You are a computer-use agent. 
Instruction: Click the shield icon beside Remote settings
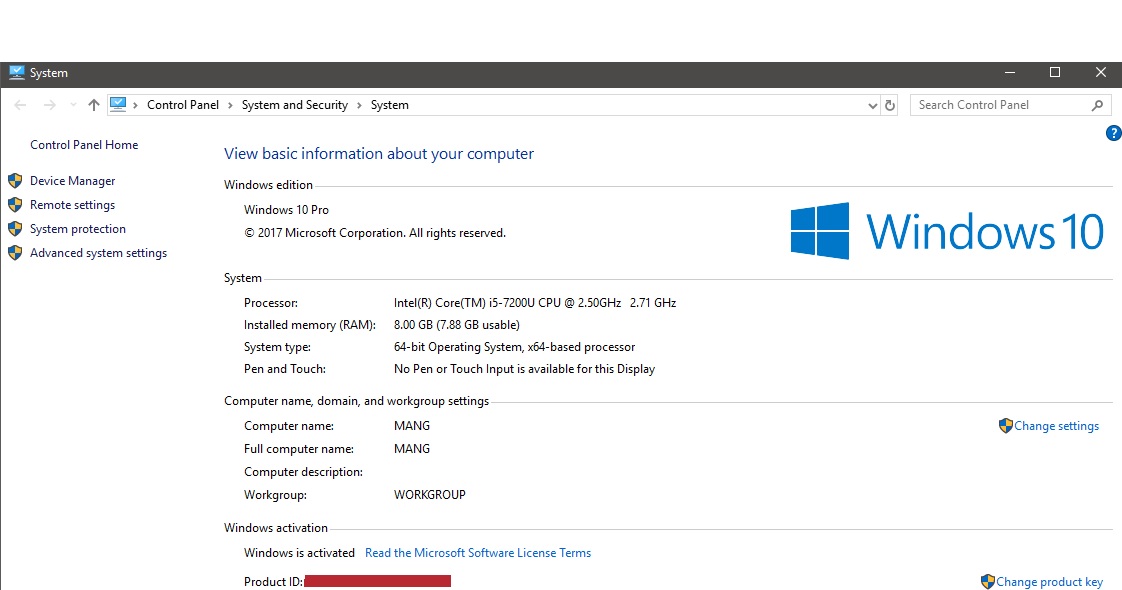click(15, 205)
